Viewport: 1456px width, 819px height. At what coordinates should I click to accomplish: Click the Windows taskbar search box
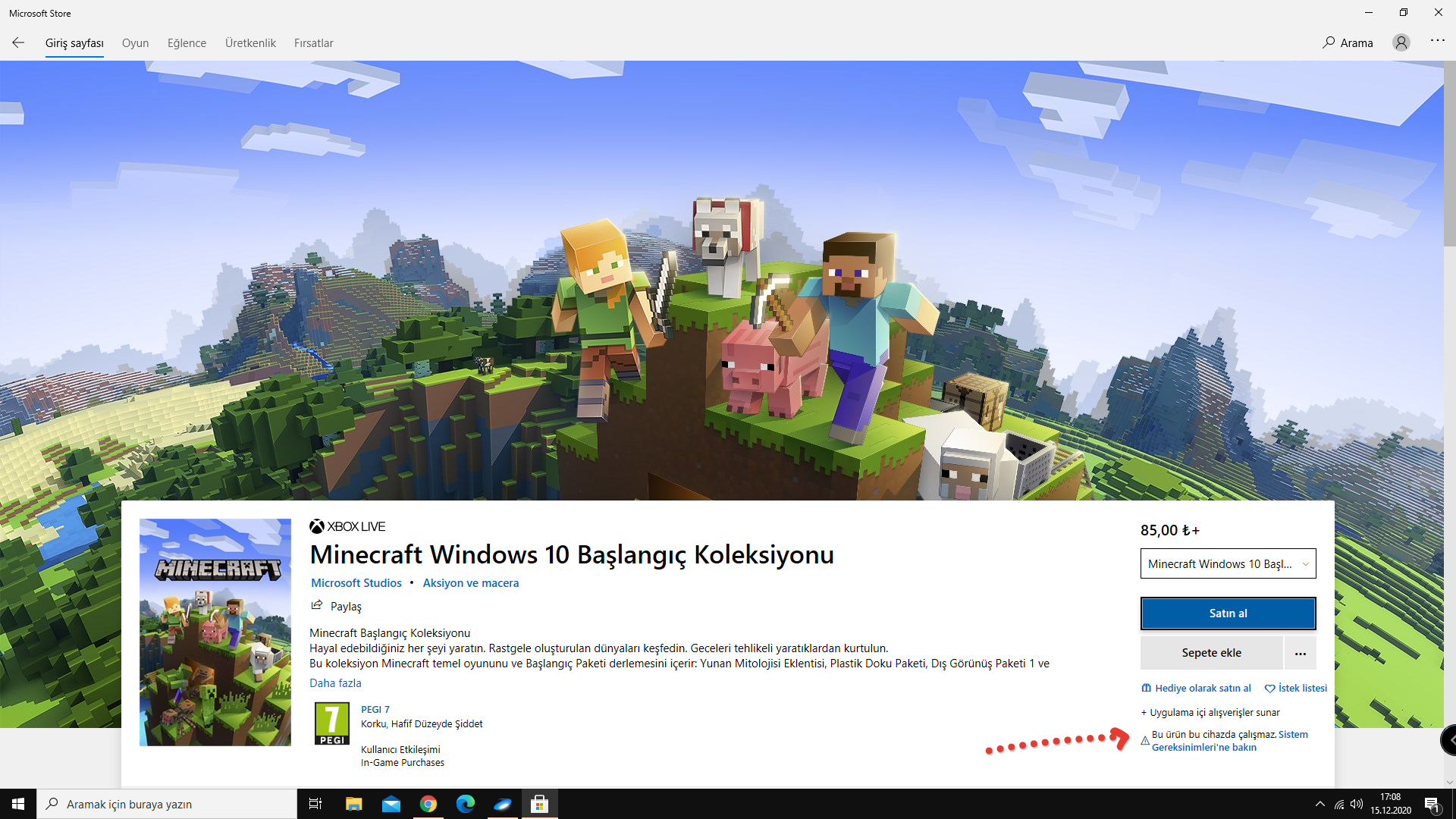pos(167,804)
